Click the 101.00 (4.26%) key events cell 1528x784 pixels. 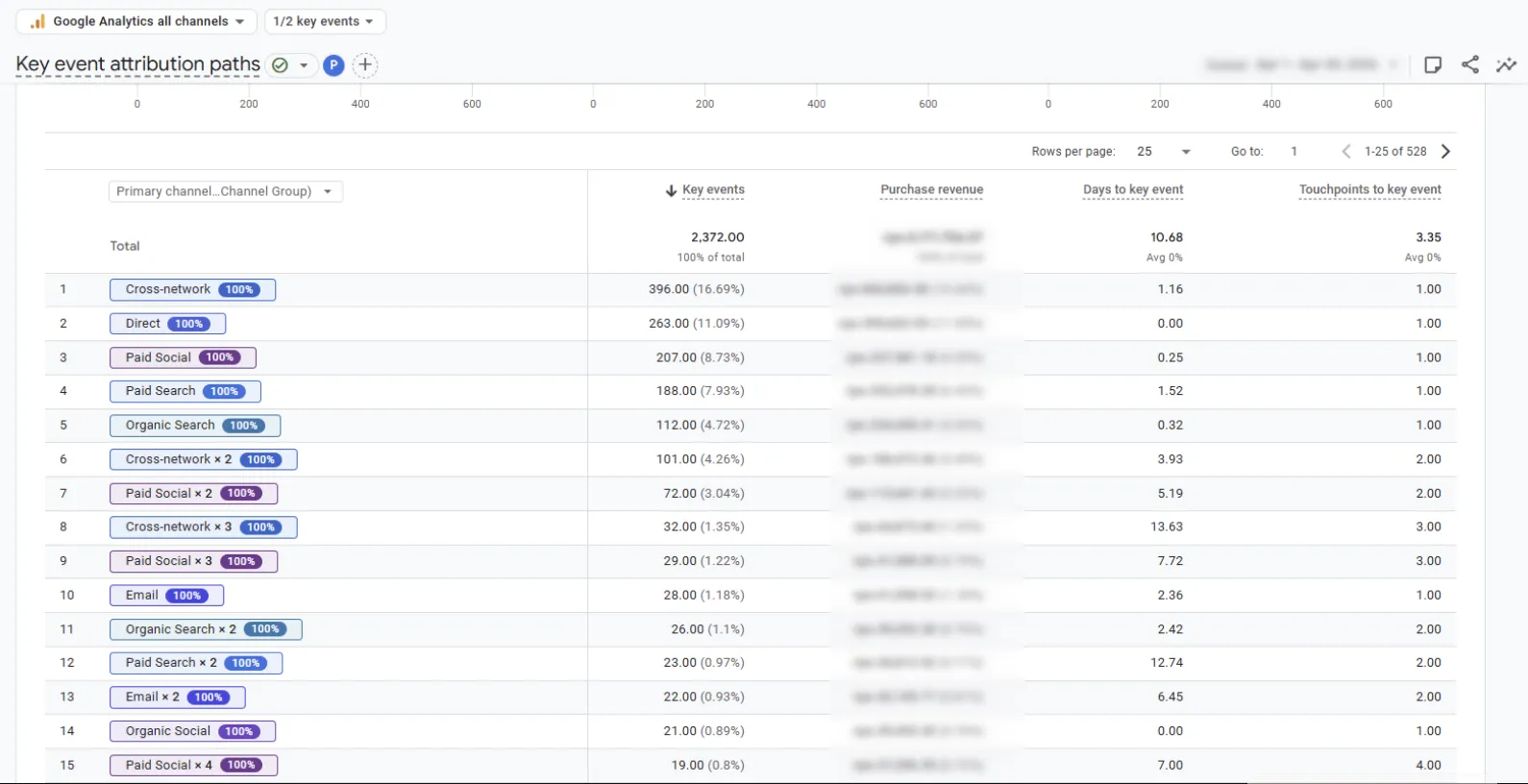tap(700, 459)
